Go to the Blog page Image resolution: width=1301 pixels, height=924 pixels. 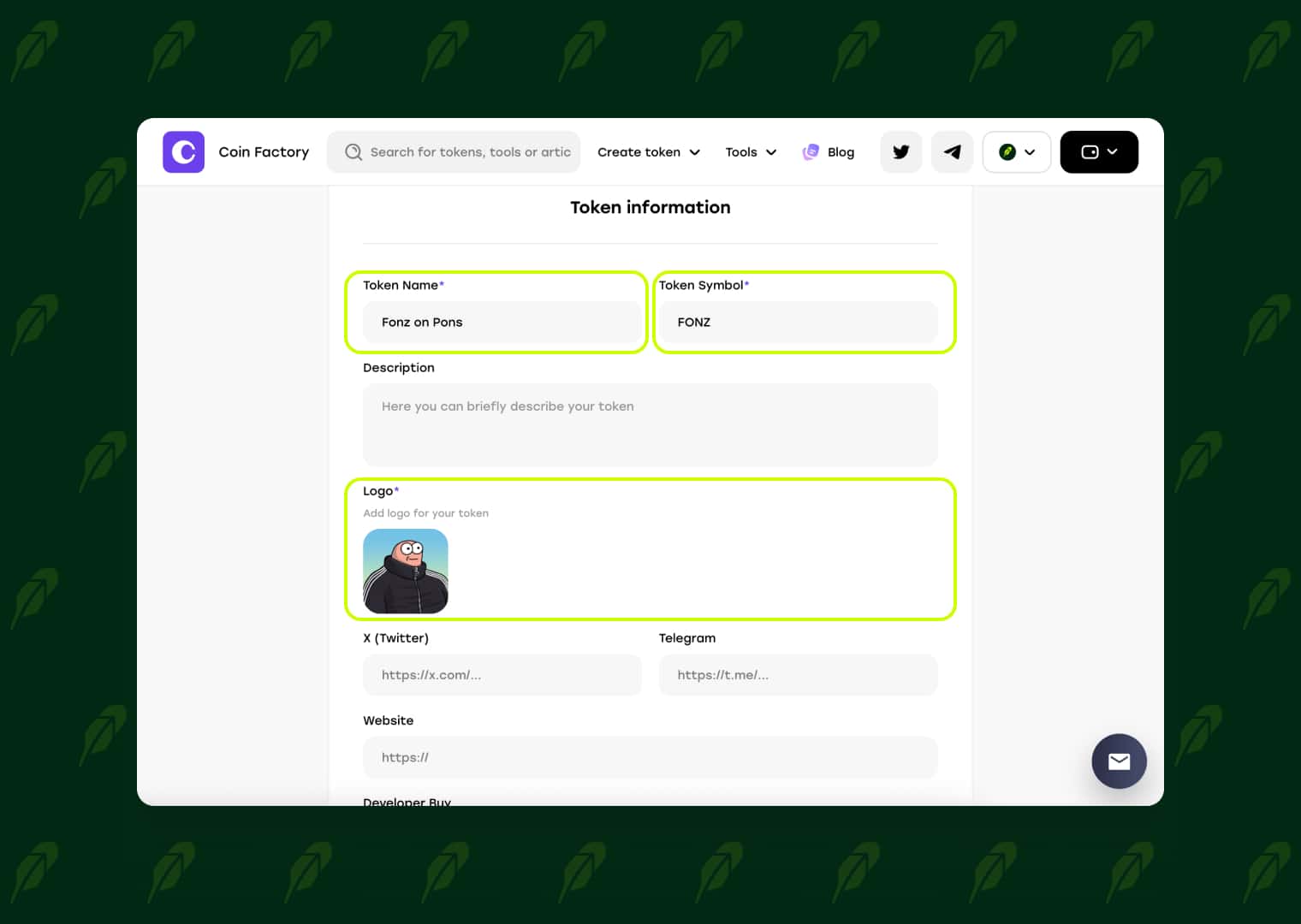841,152
